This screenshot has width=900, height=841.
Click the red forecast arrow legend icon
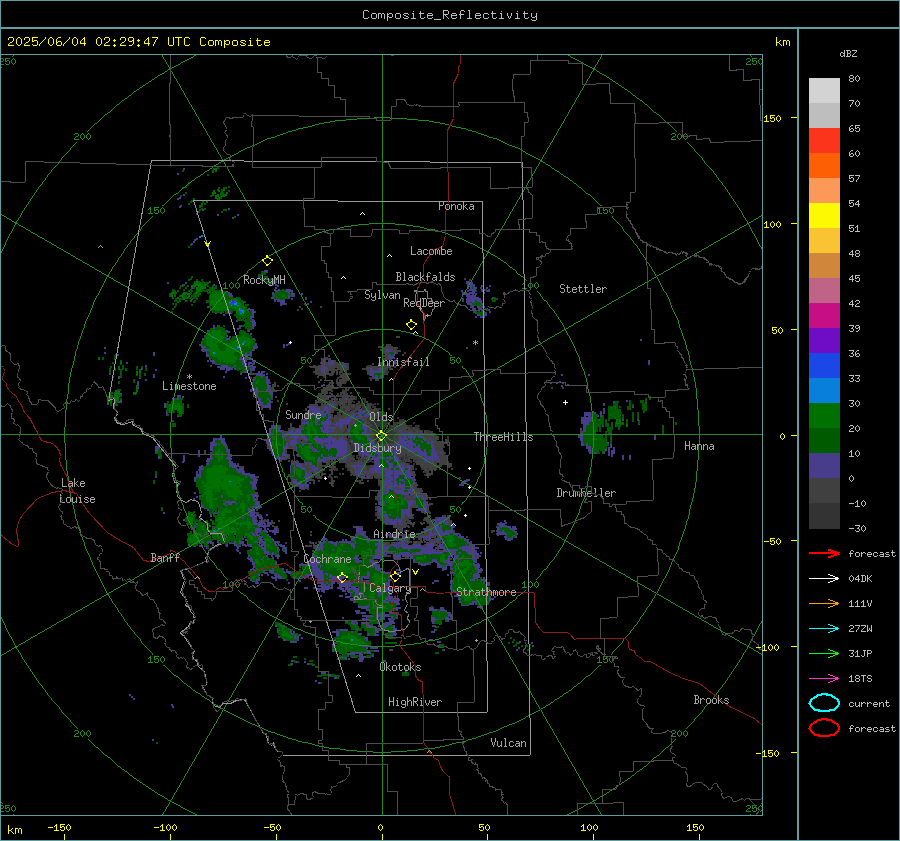[824, 553]
